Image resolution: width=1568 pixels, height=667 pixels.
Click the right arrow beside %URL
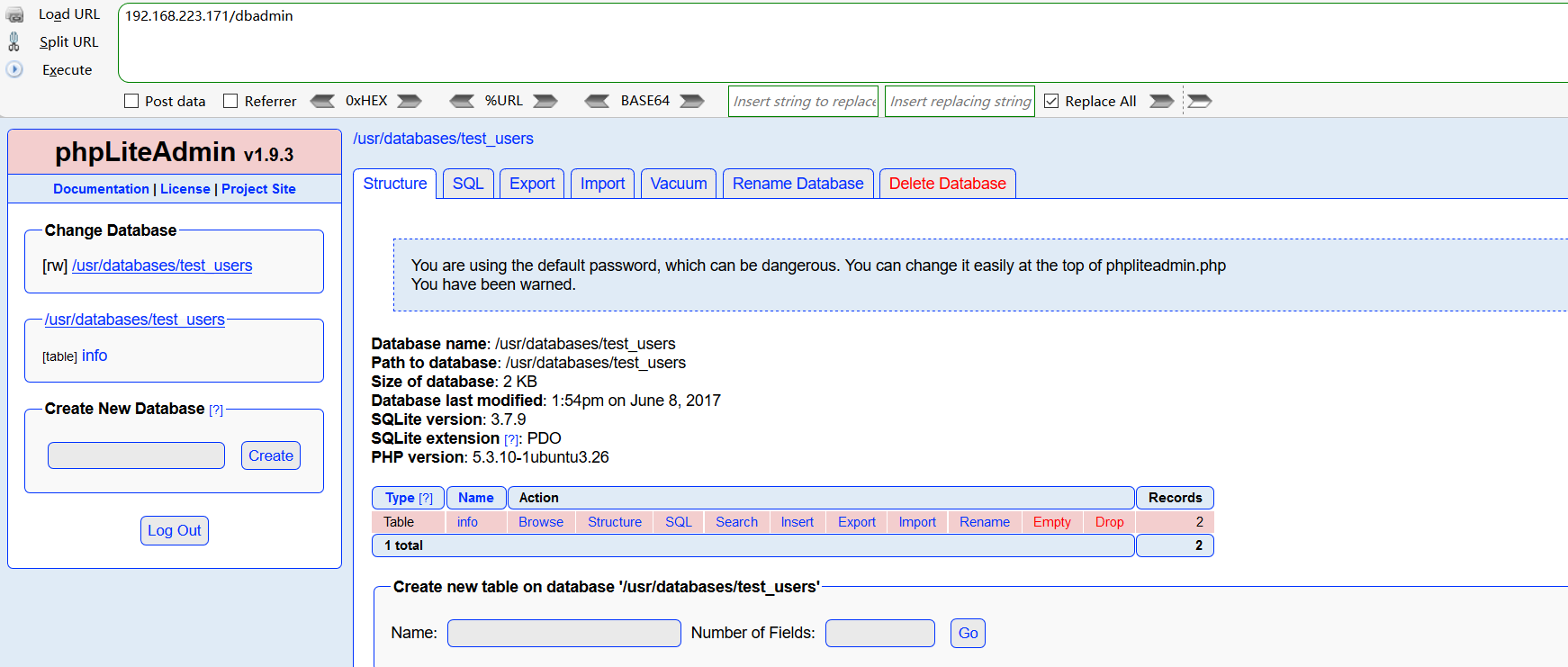pyautogui.click(x=545, y=101)
